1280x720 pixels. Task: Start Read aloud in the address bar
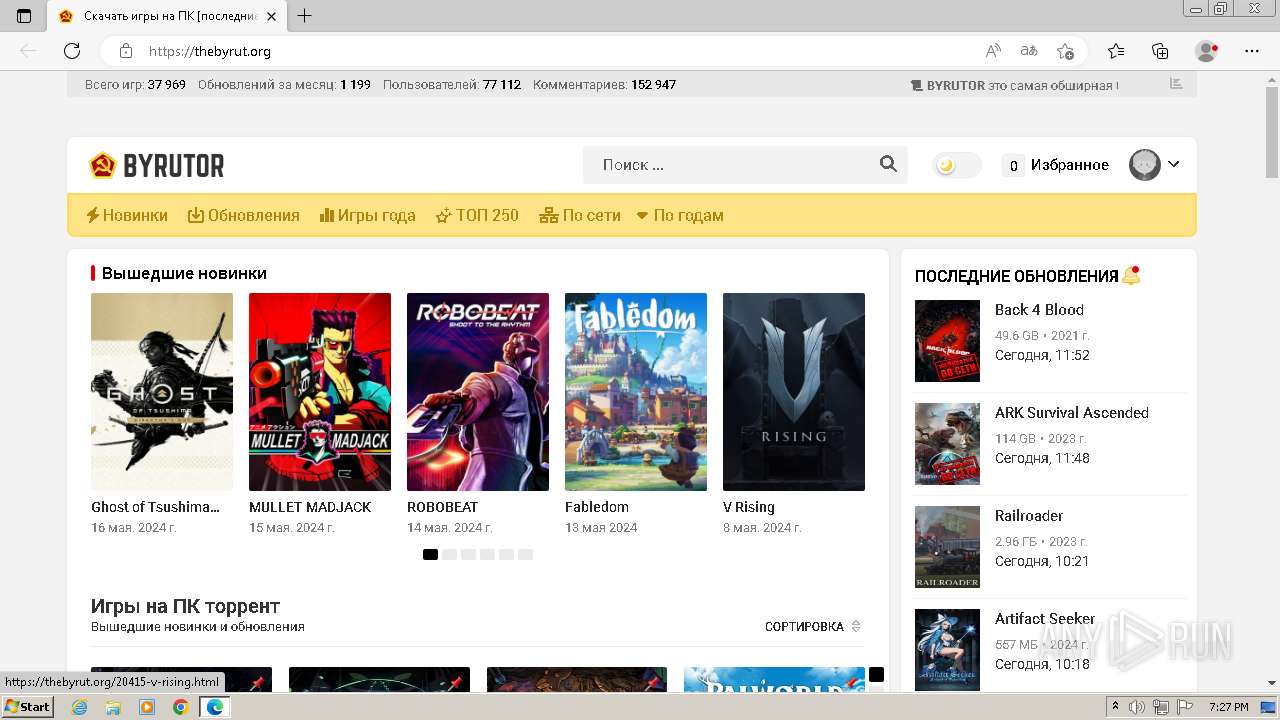pyautogui.click(x=993, y=51)
